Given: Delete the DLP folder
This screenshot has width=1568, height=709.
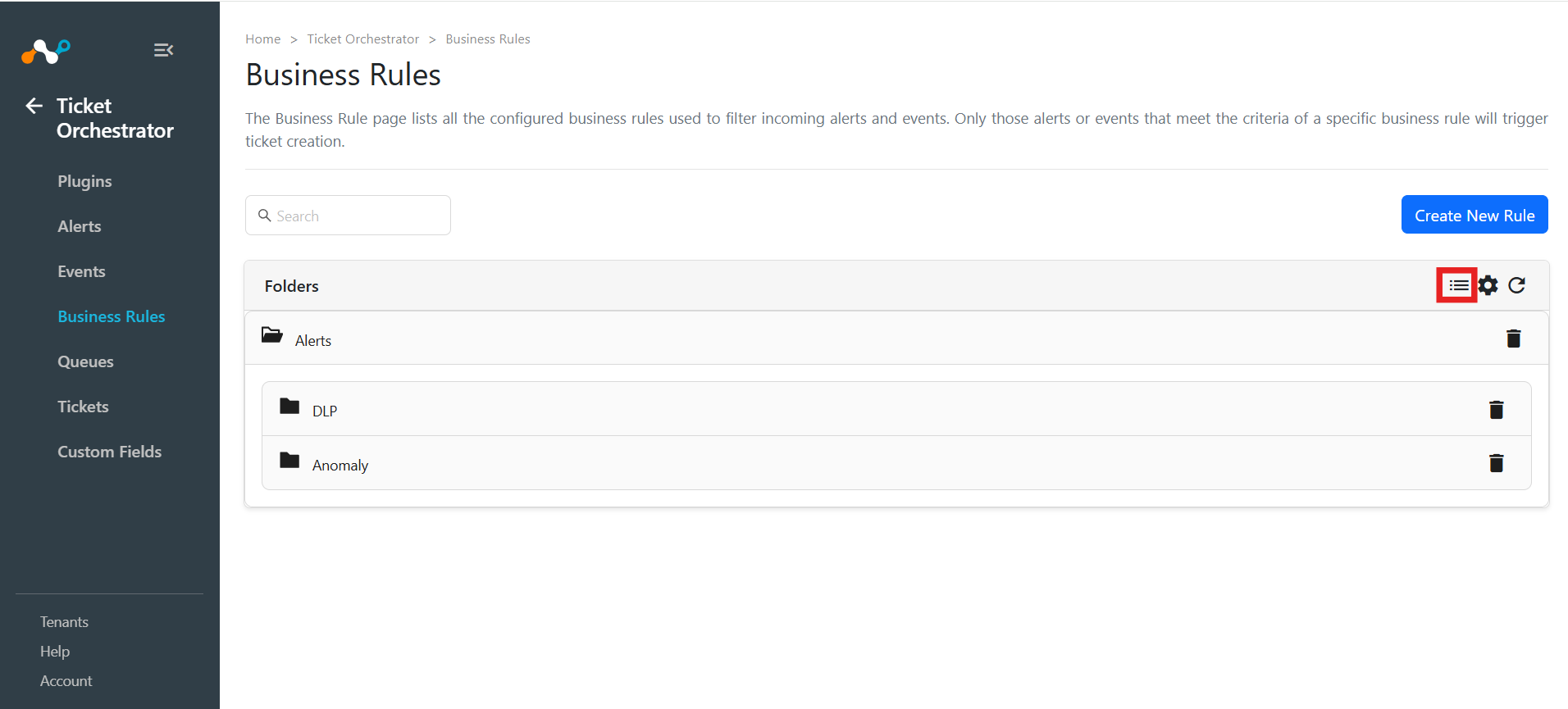Looking at the screenshot, I should (x=1496, y=410).
